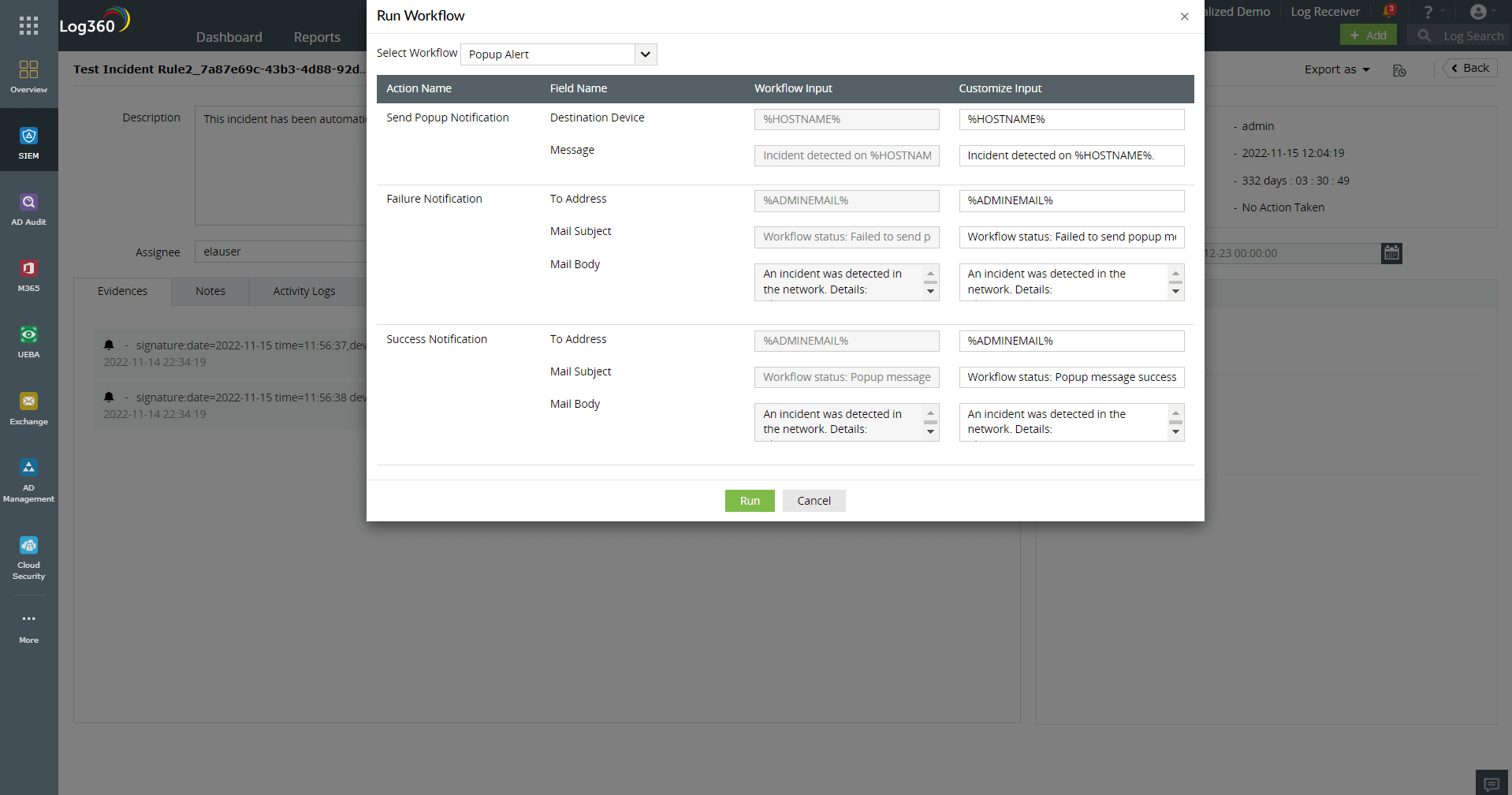
Task: Open the chat feedback icon at bottom right
Action: tap(1492, 783)
